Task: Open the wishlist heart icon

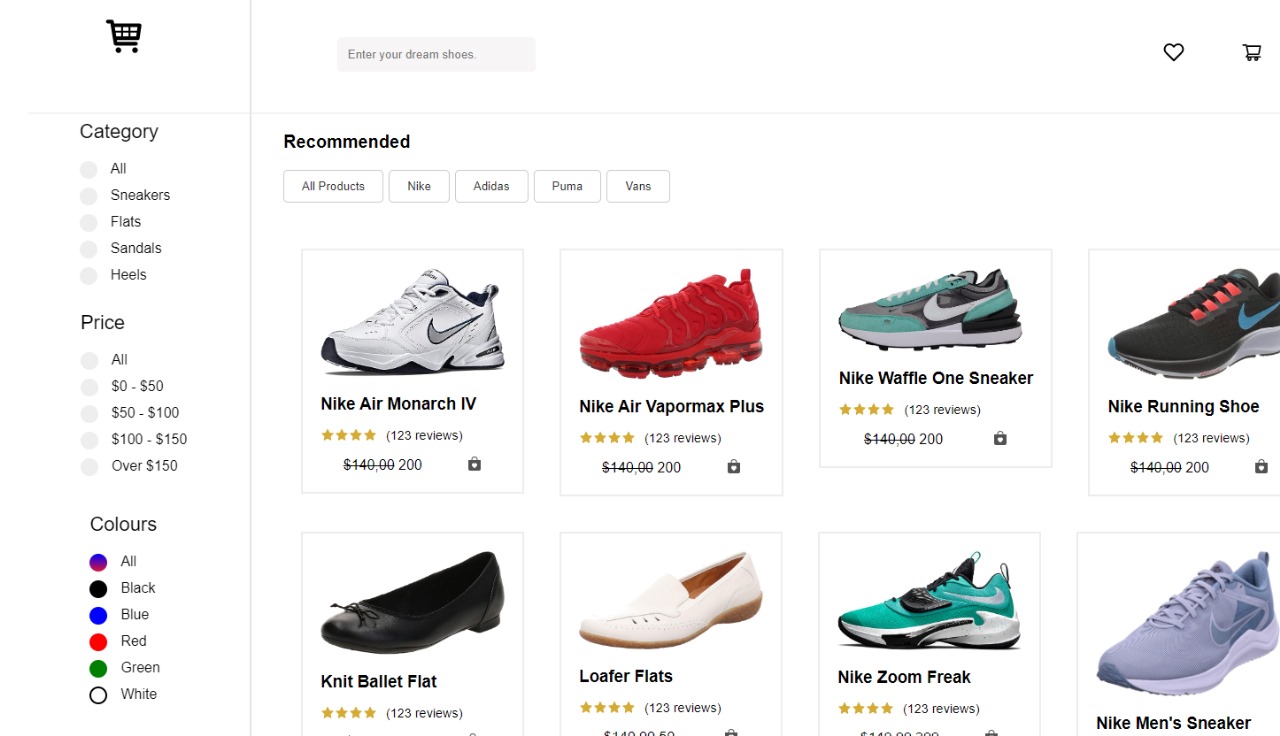Action: (1173, 52)
